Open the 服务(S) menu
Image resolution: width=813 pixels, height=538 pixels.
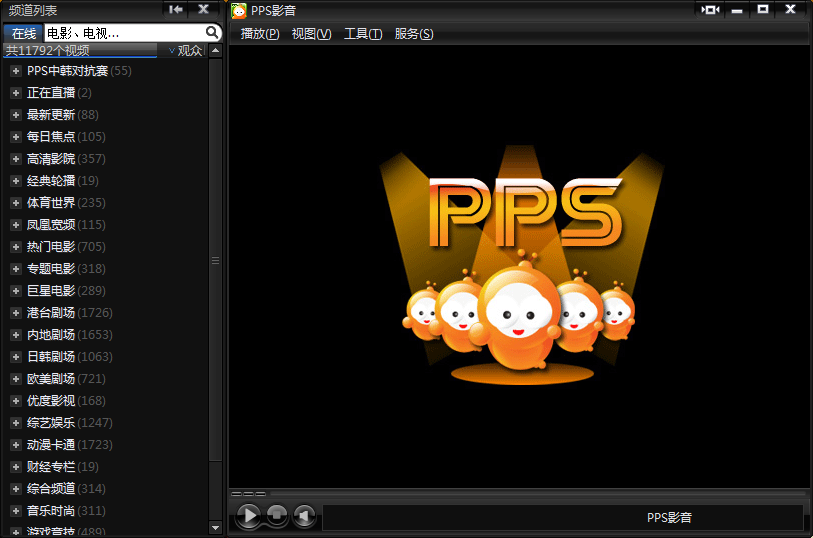point(414,34)
